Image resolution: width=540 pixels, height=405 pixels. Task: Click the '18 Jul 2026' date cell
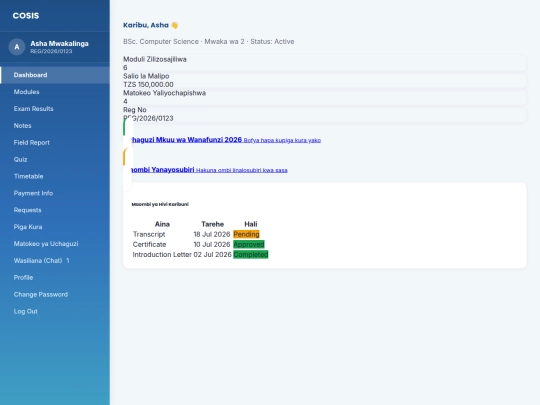(212, 234)
